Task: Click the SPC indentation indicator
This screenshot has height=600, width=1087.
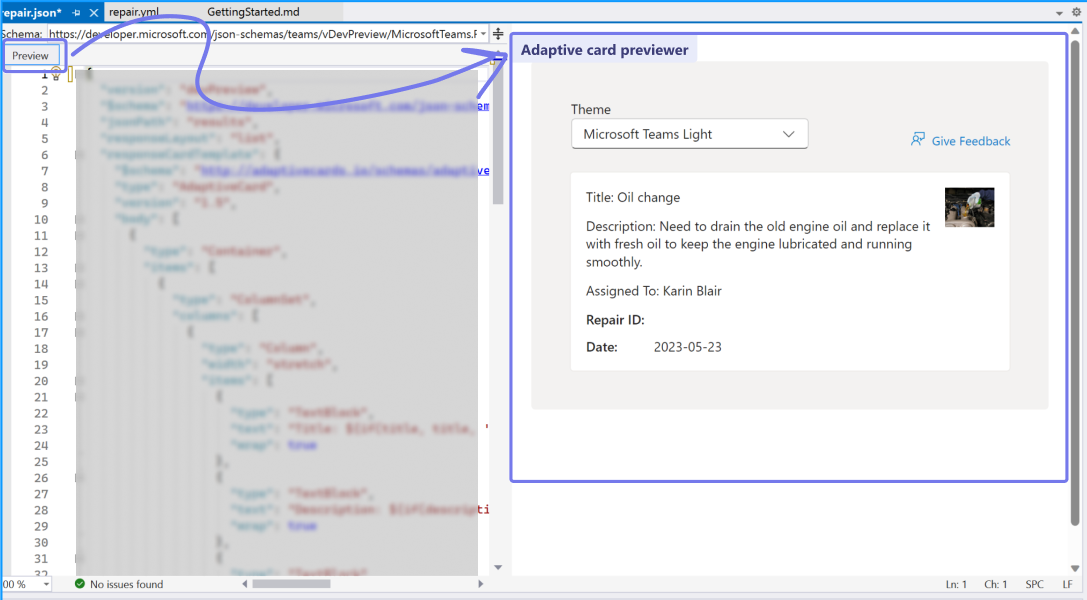Action: pos(1034,584)
